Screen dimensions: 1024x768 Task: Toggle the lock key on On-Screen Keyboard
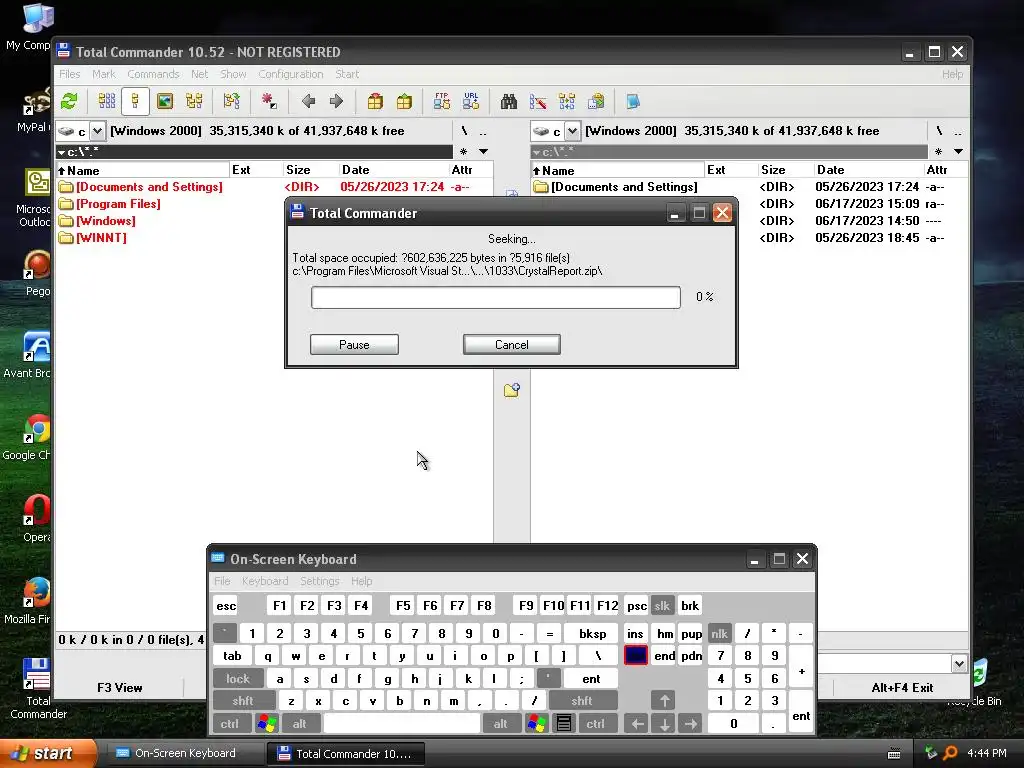pyautogui.click(x=238, y=679)
